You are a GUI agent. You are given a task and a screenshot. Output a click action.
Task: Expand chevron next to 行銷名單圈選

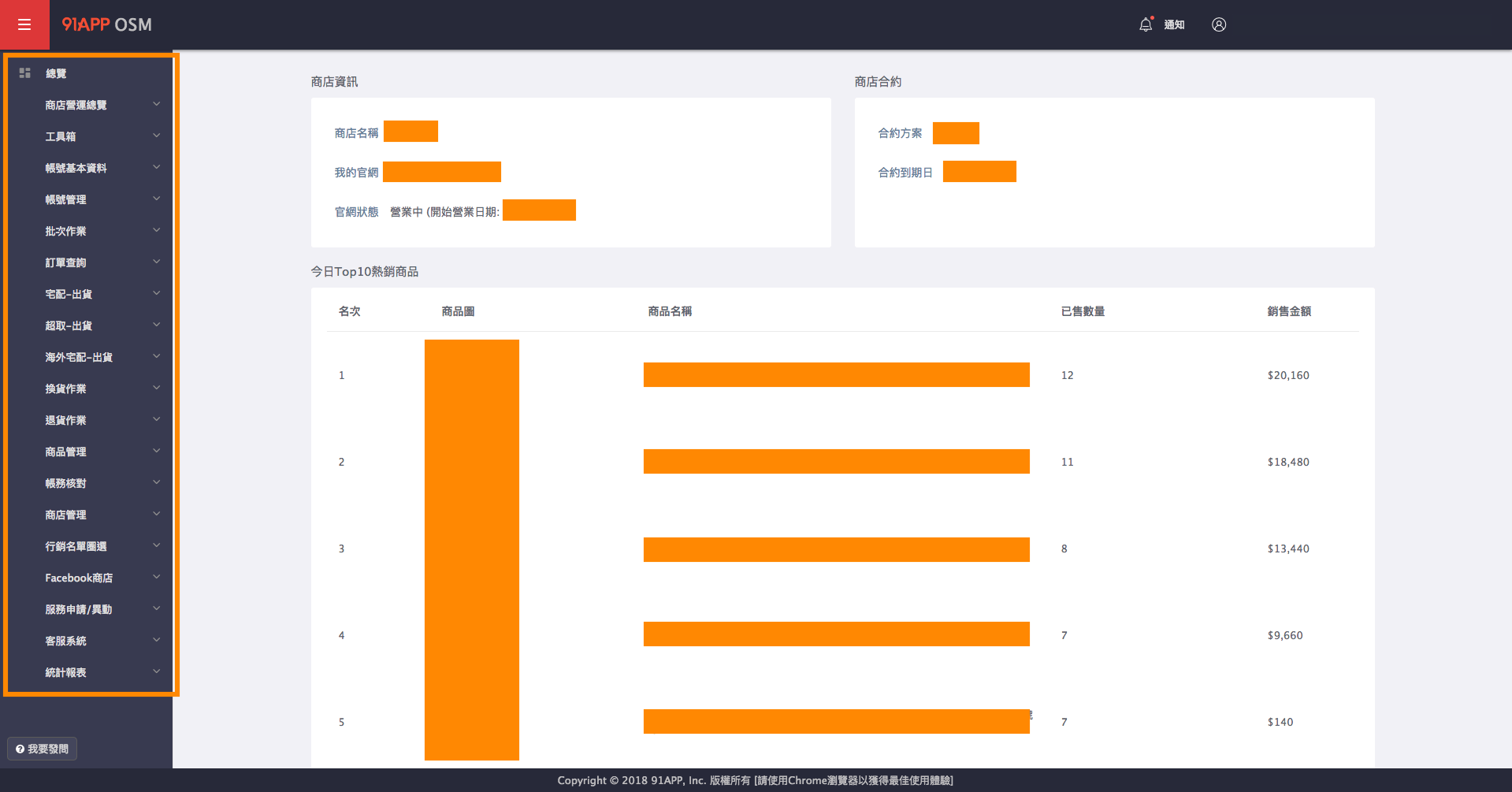coord(156,545)
